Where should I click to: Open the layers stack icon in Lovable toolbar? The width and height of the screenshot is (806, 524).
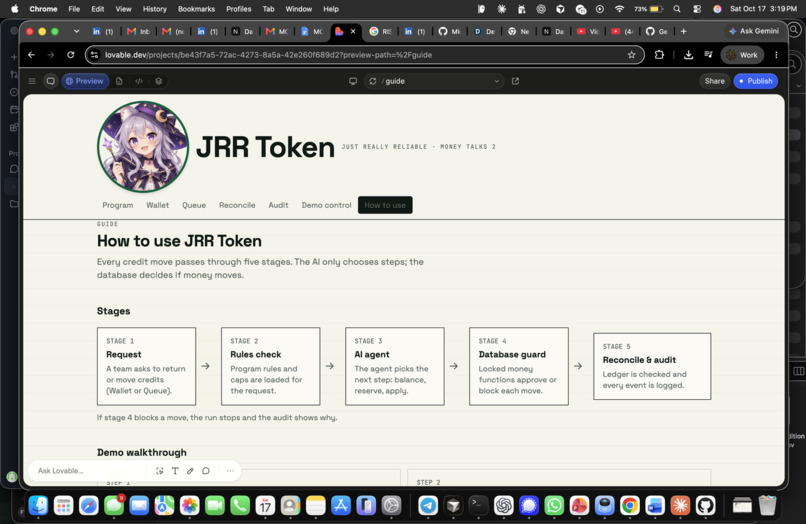tap(159, 81)
